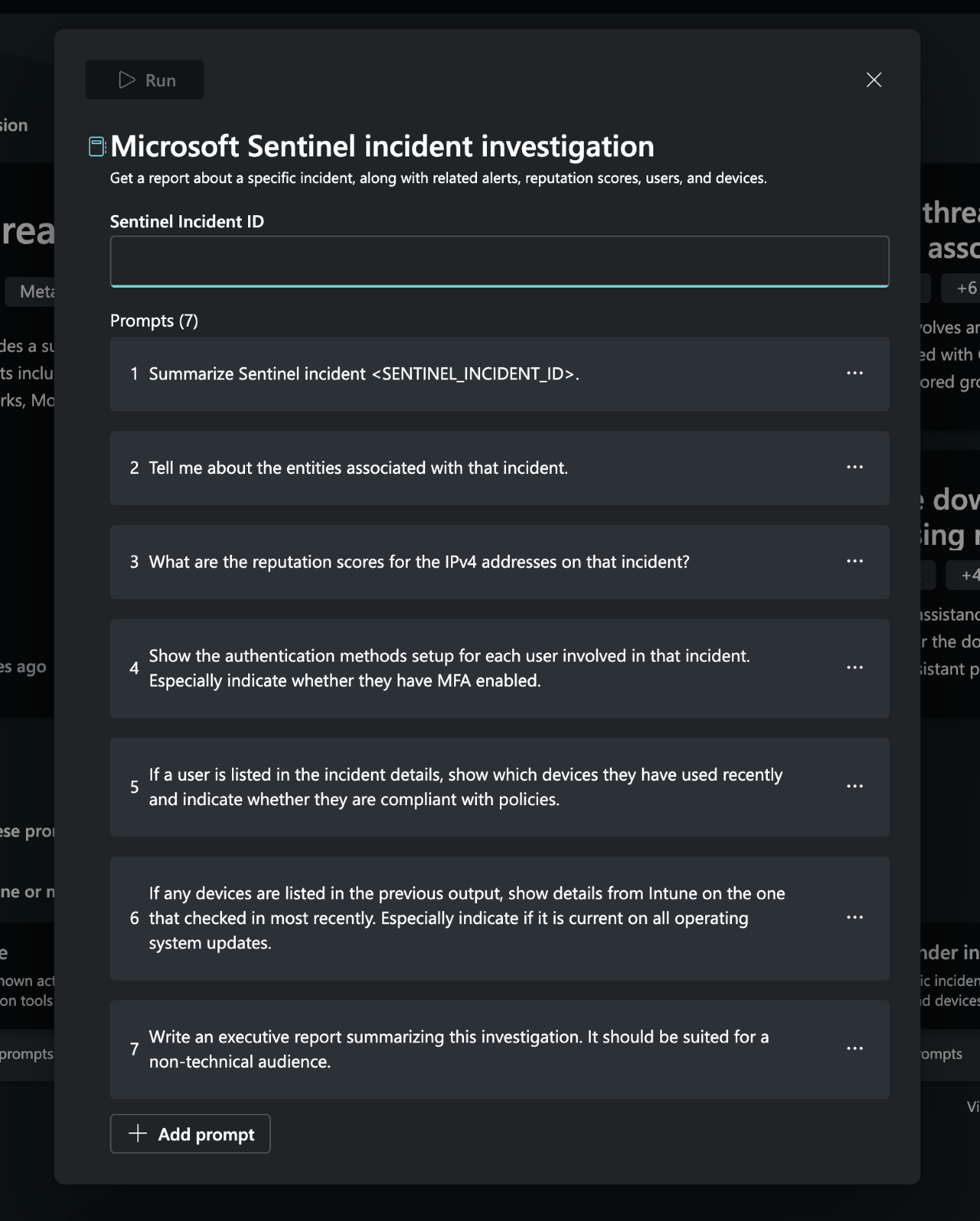Open more options for authentication methods prompt
The image size is (980, 1221).
point(855,668)
